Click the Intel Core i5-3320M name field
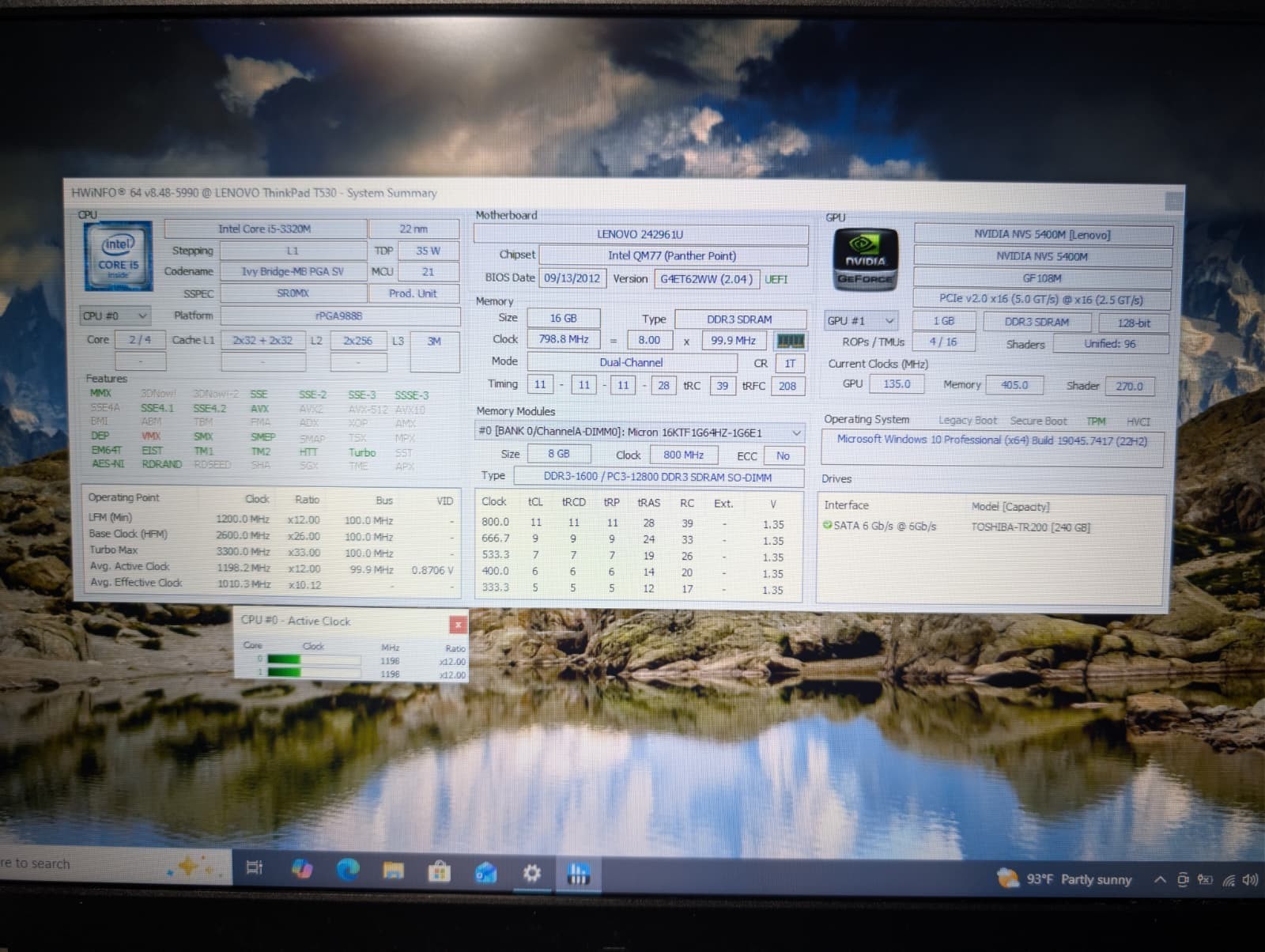The height and width of the screenshot is (952, 1265). point(266,229)
